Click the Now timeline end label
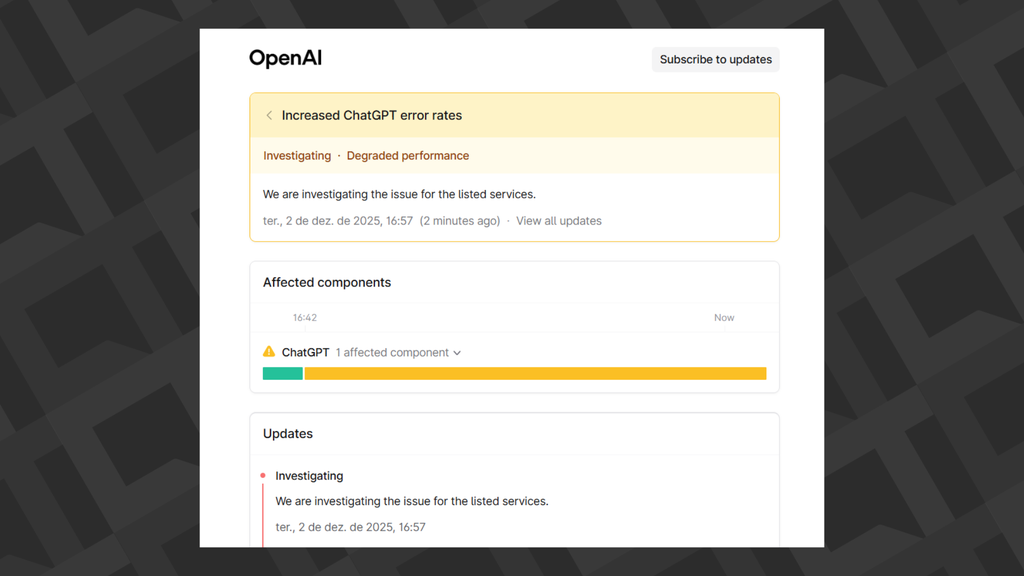The image size is (1024, 576). pos(724,318)
